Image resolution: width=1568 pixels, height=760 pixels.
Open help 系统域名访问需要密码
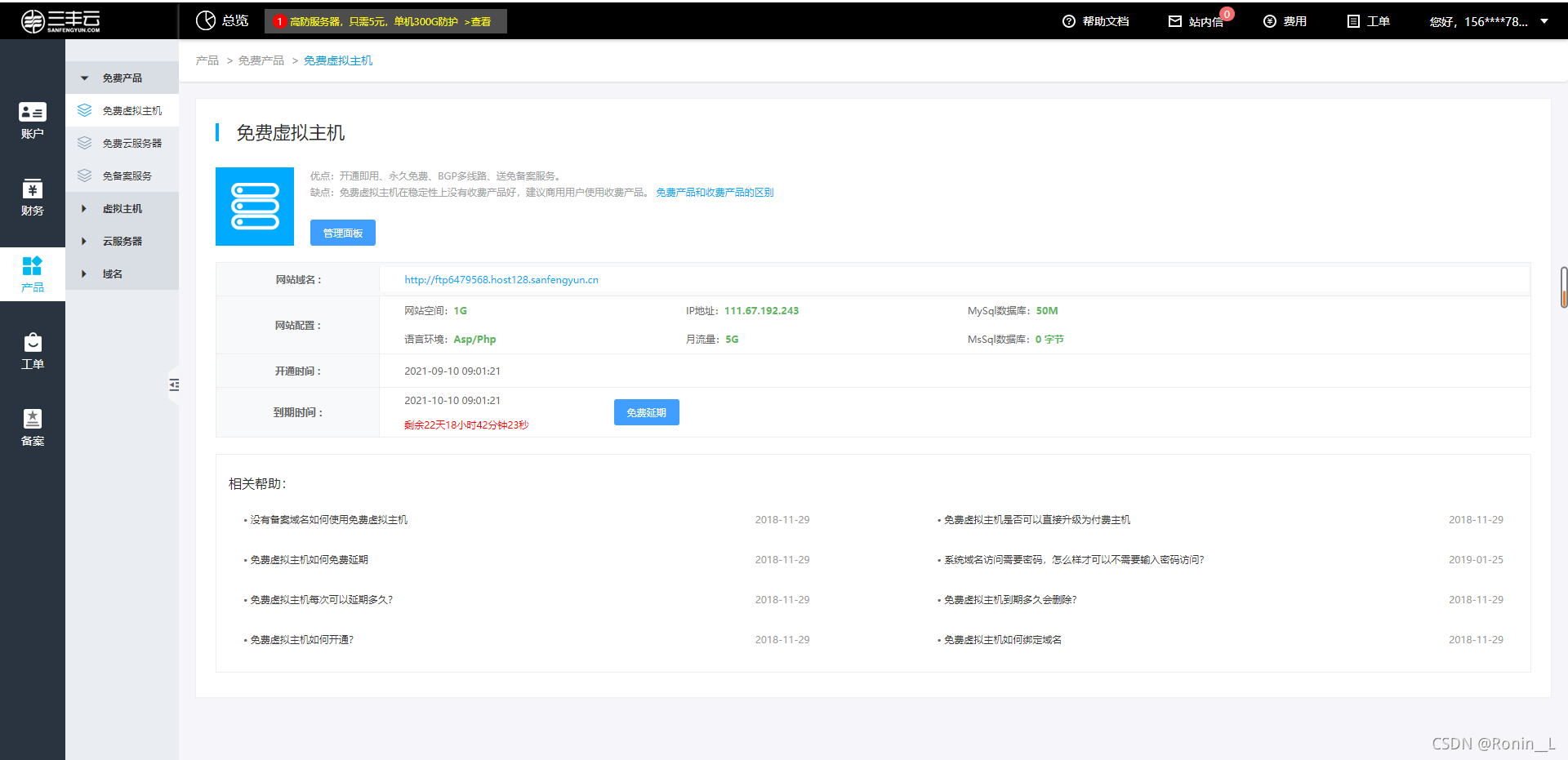(x=1074, y=559)
